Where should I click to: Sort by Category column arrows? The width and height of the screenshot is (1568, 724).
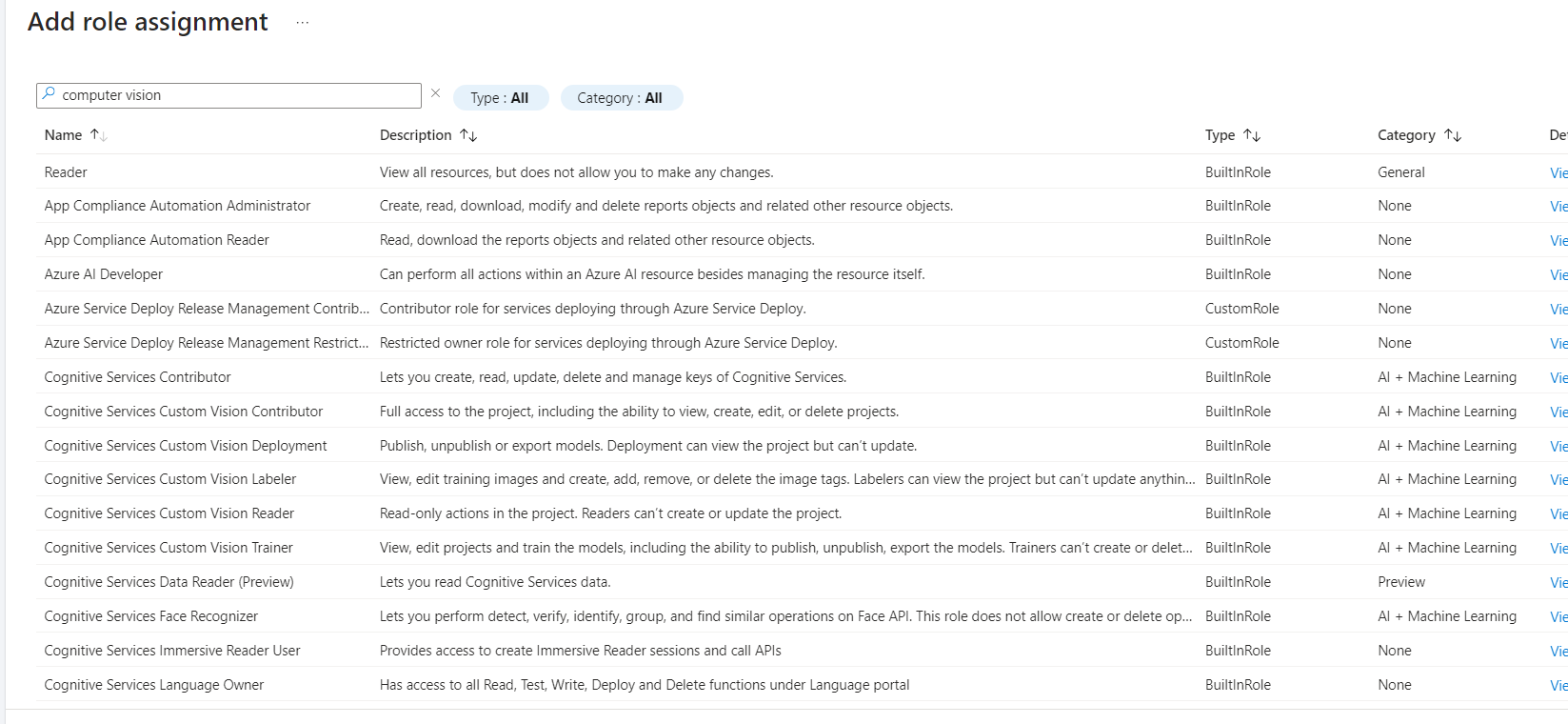tap(1453, 135)
